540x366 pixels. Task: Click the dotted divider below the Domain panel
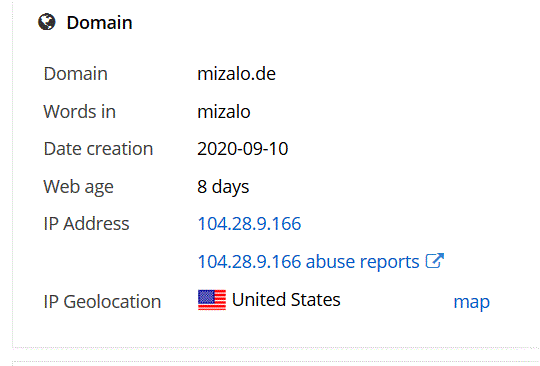(x=276, y=348)
